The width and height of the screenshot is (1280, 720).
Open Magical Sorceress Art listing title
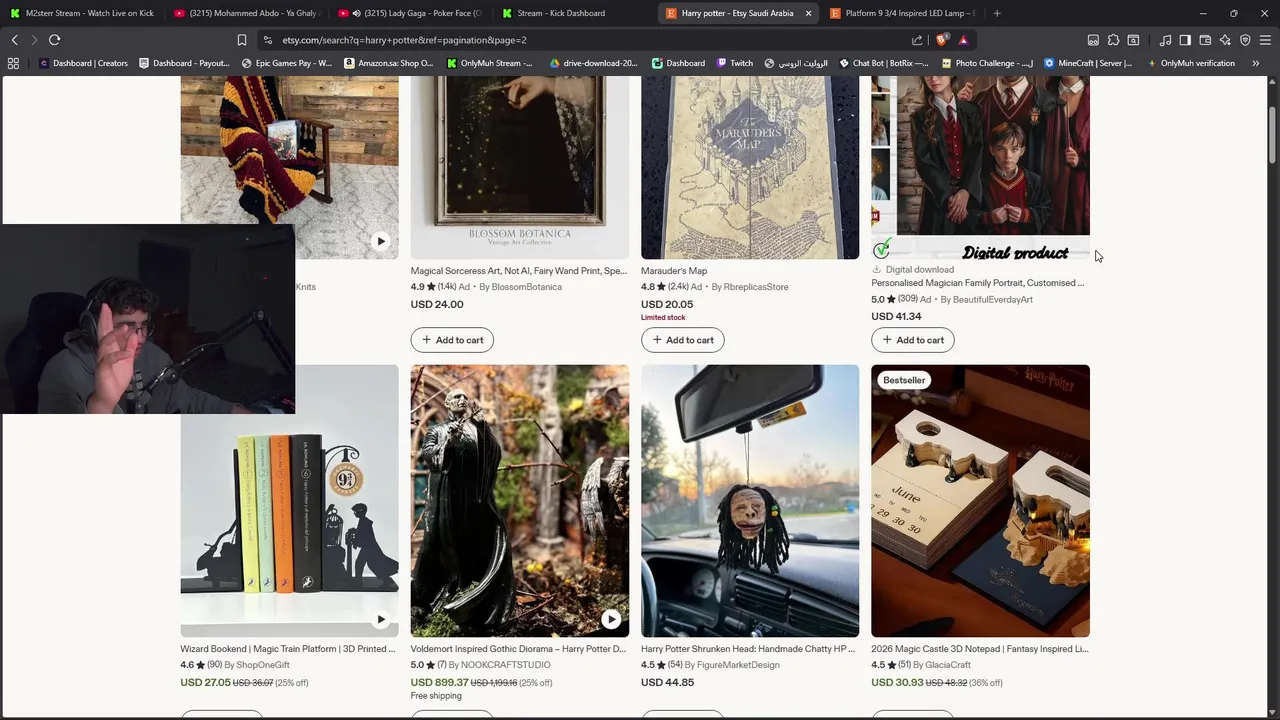518,271
